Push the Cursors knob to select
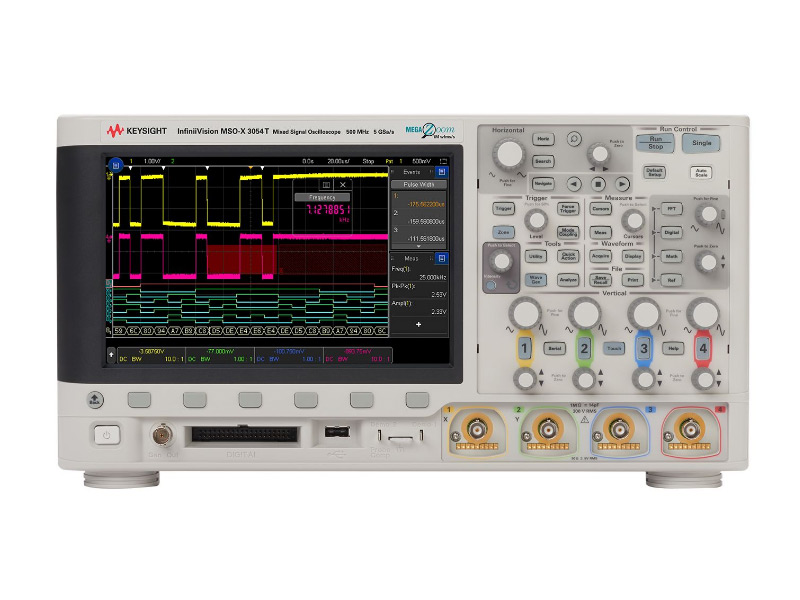 tap(633, 220)
